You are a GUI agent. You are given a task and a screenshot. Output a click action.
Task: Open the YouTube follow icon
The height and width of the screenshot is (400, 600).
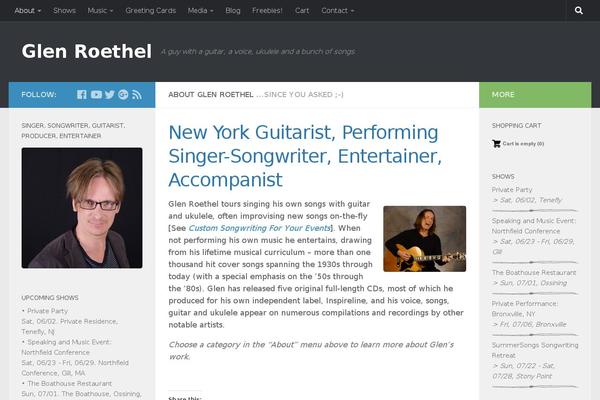96,95
